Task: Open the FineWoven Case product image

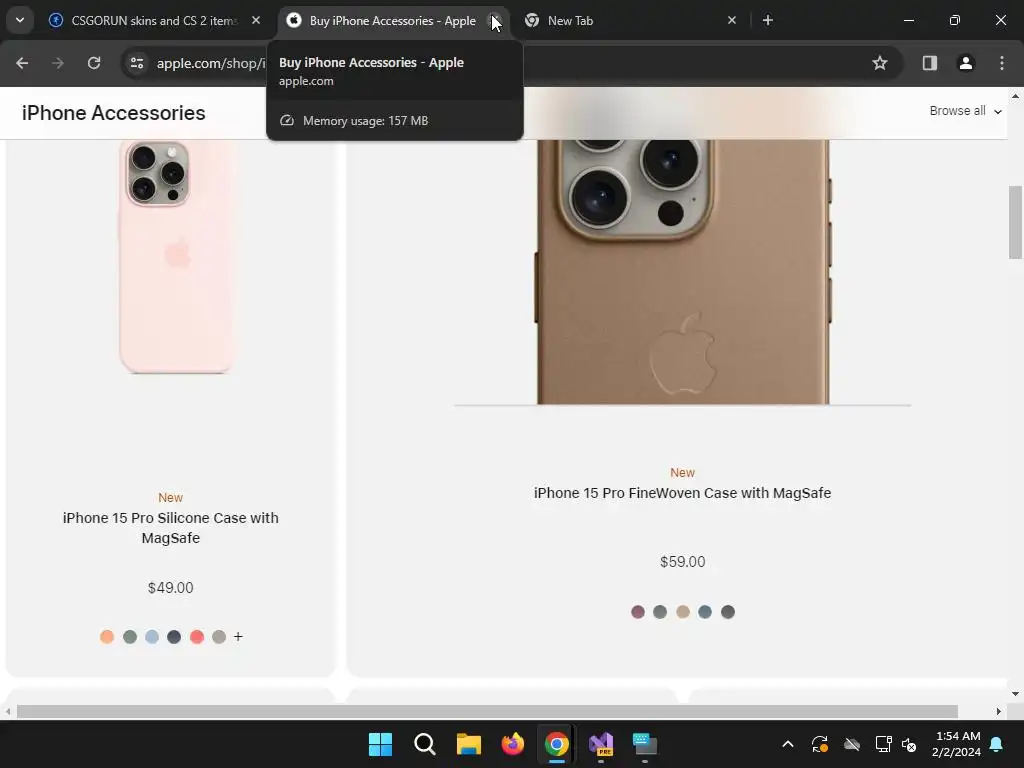Action: (682, 272)
